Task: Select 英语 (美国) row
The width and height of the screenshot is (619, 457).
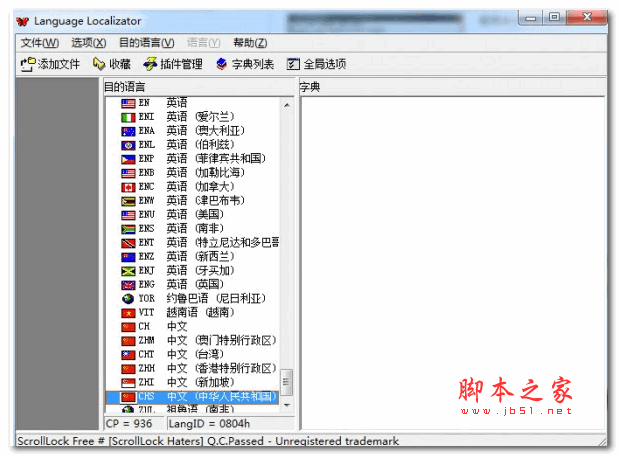Action: 193,215
